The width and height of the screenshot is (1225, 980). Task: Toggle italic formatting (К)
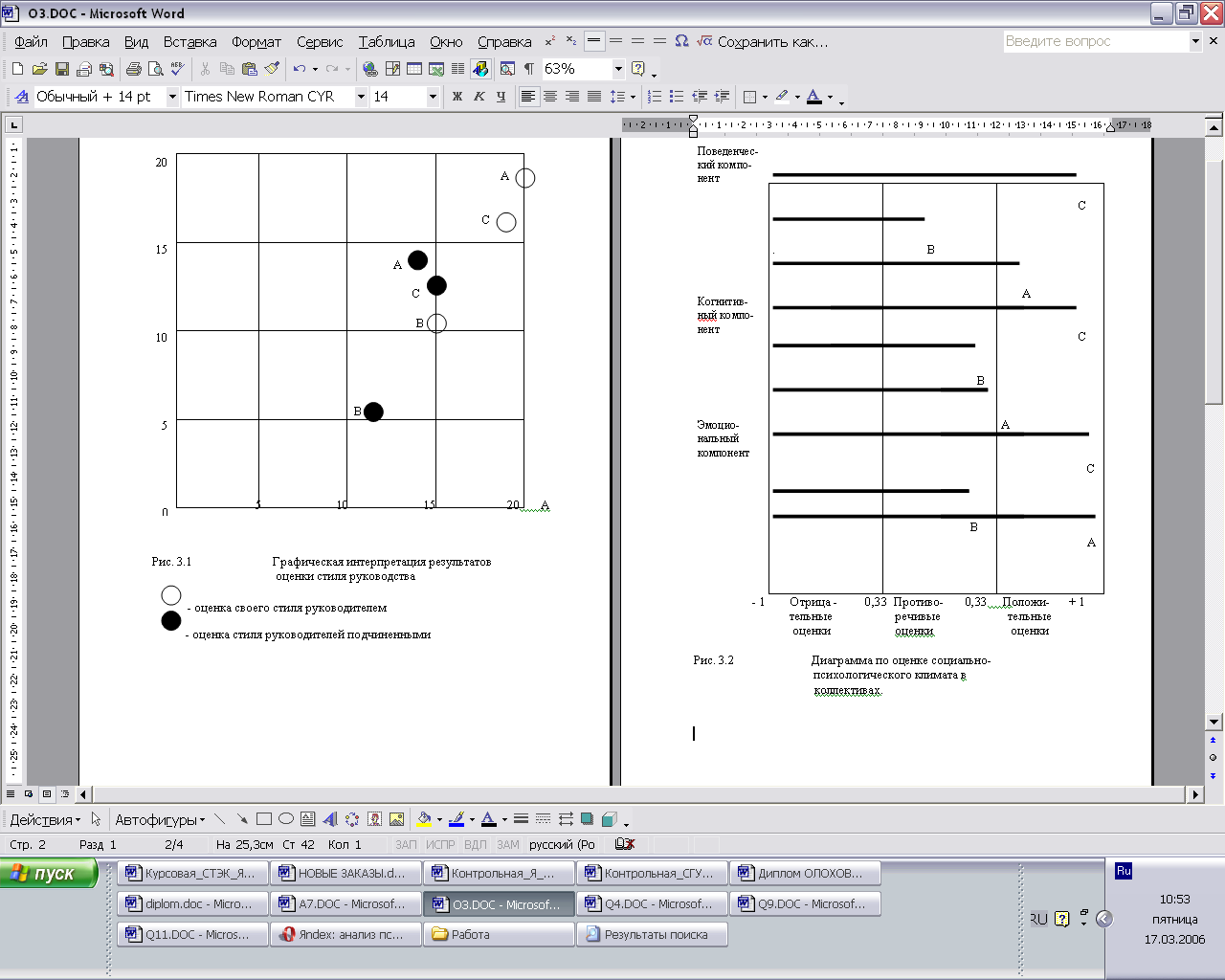[x=479, y=97]
